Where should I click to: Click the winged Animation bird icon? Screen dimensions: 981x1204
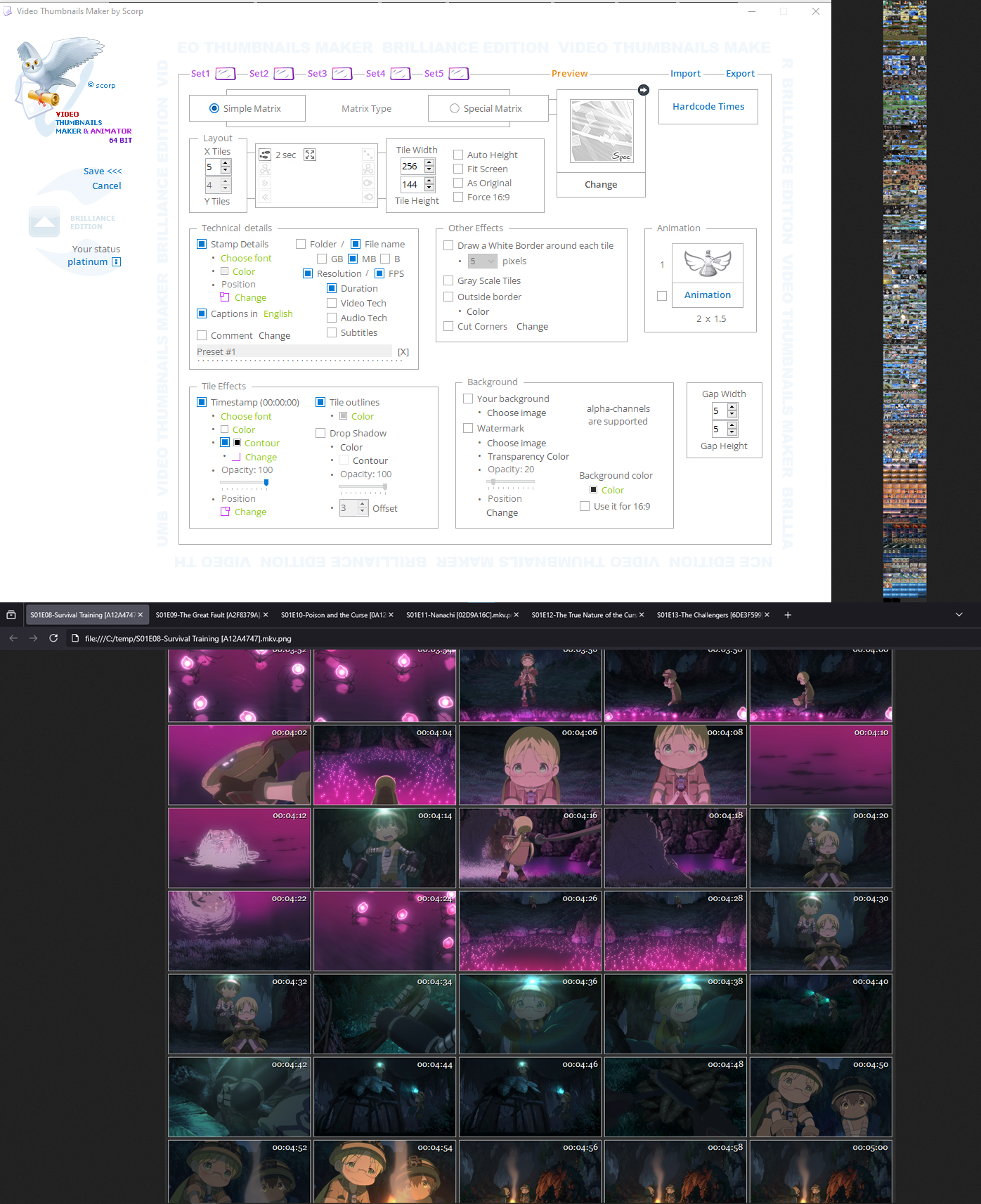click(708, 263)
